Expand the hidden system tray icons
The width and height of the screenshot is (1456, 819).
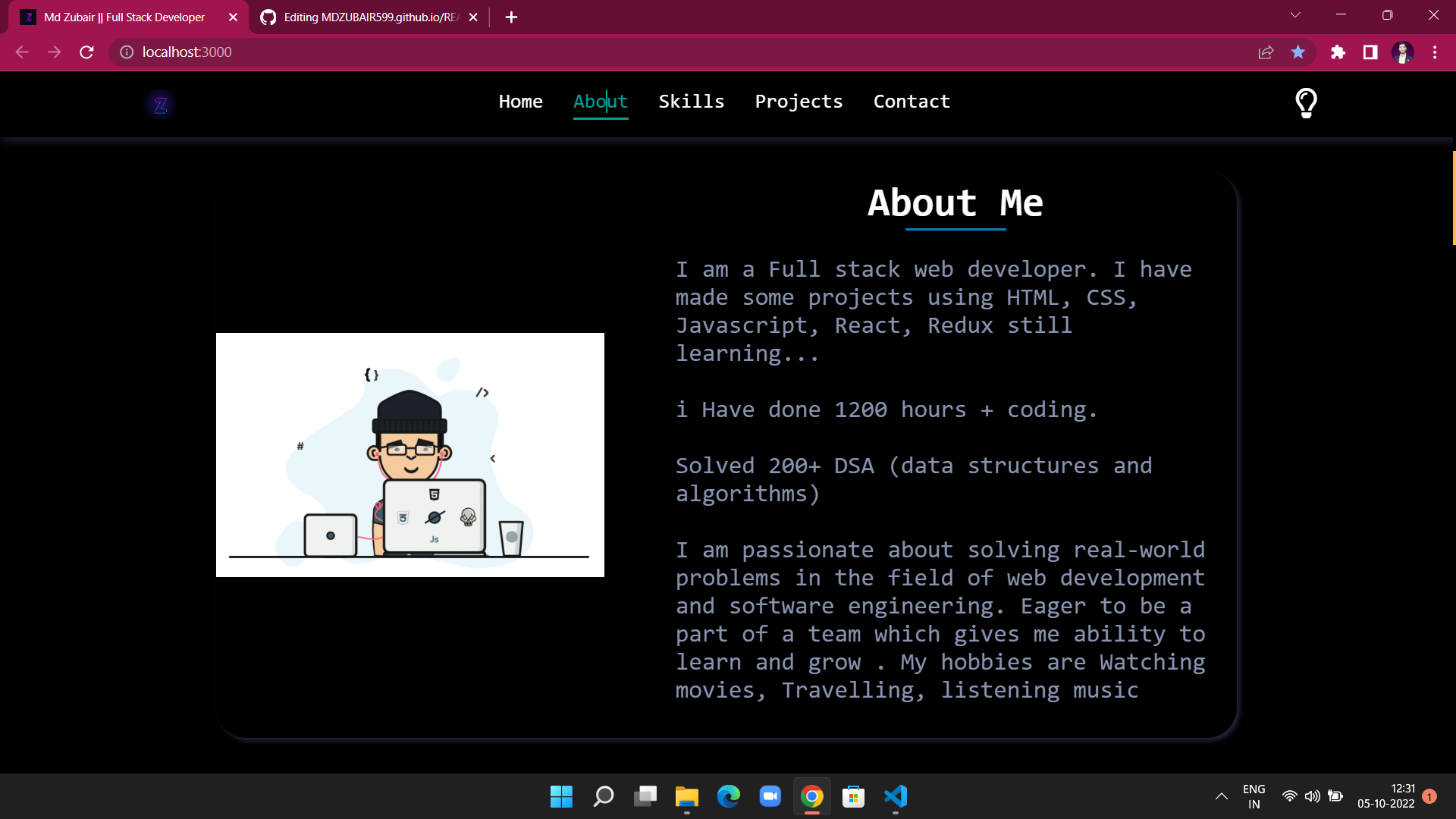[1222, 796]
